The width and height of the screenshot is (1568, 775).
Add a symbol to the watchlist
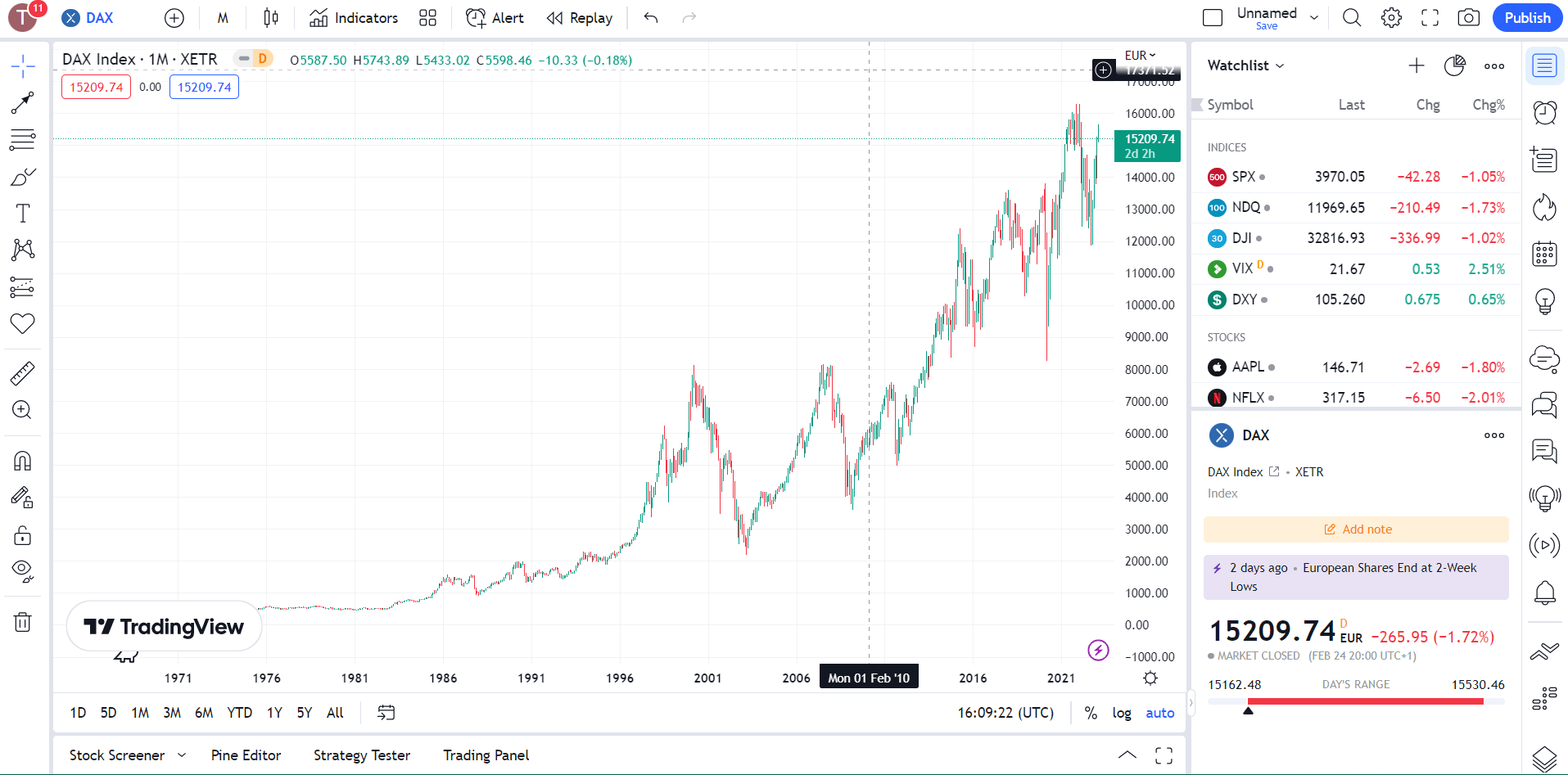1417,65
